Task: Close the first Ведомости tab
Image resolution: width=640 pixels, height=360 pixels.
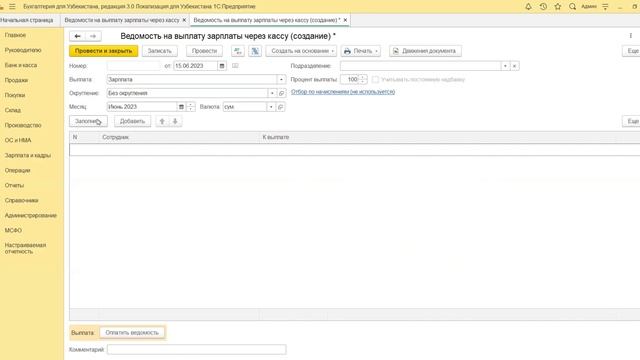Action: (184, 20)
